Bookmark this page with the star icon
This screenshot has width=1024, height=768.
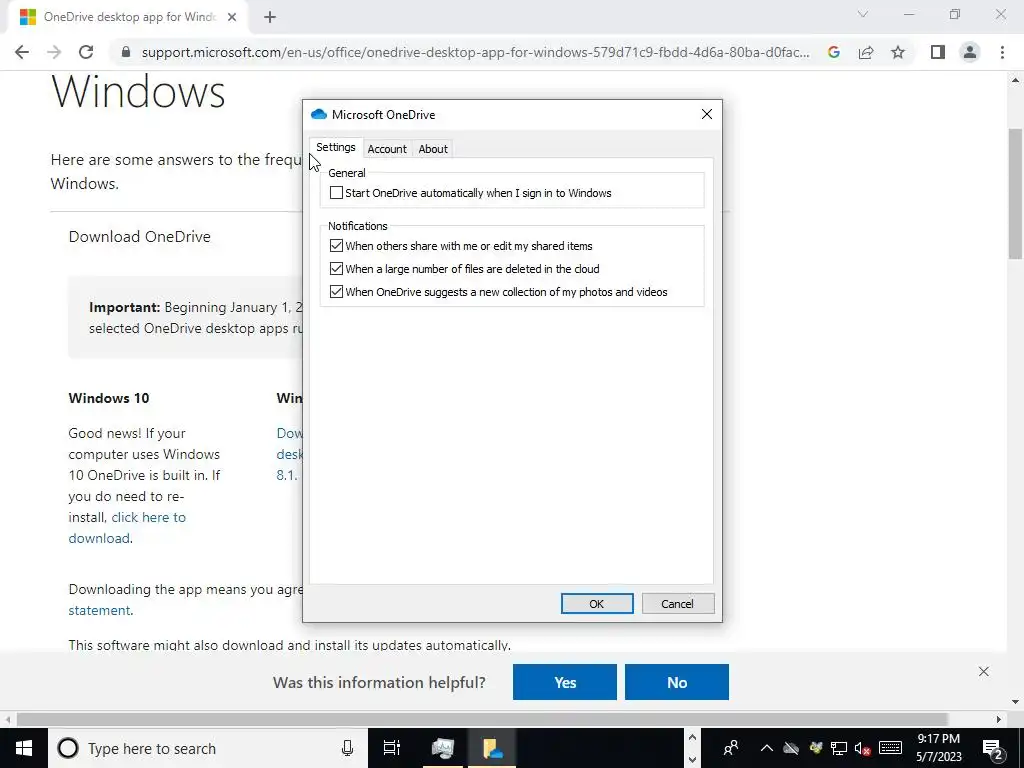pyautogui.click(x=898, y=52)
